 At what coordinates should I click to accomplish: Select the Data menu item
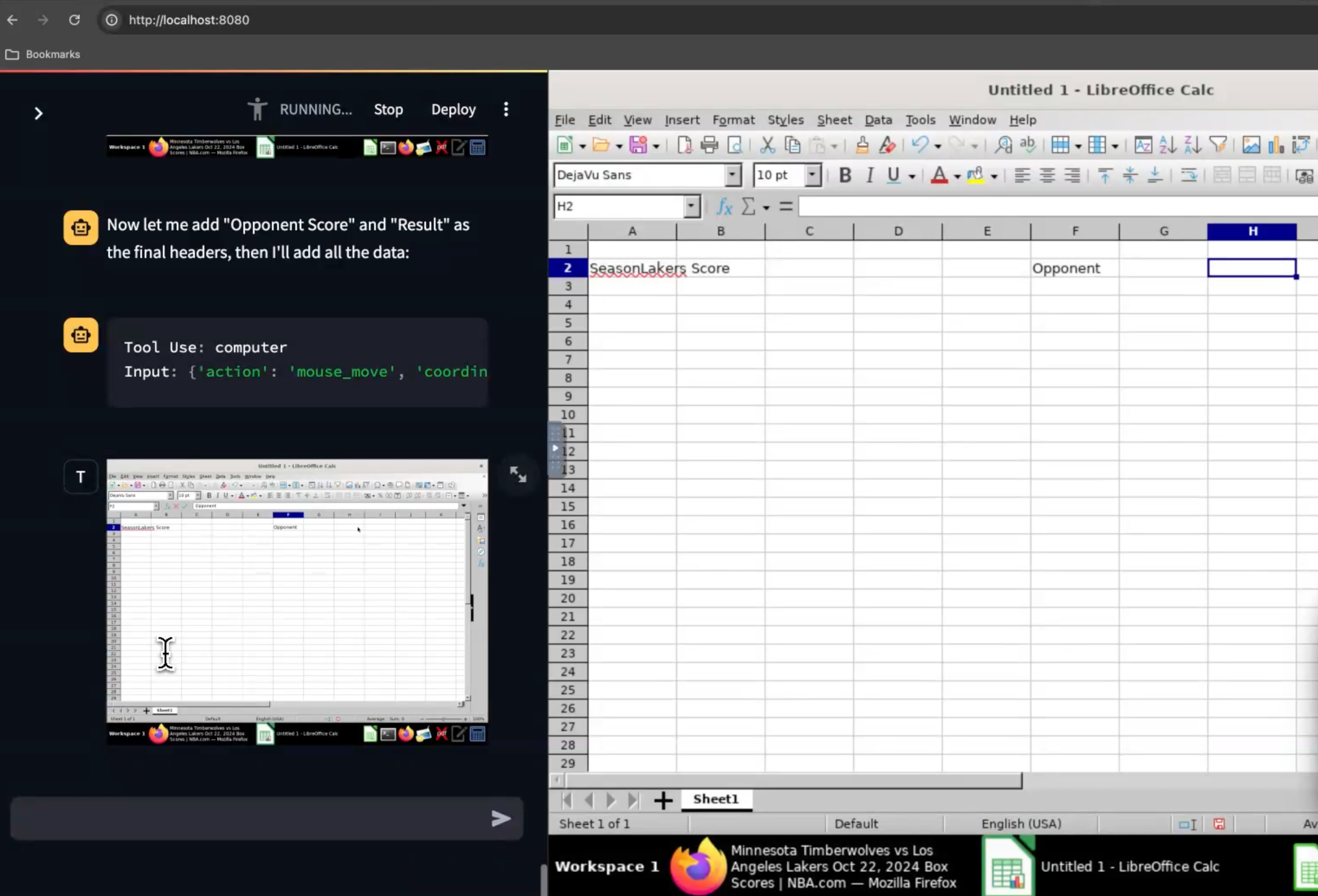[877, 120]
